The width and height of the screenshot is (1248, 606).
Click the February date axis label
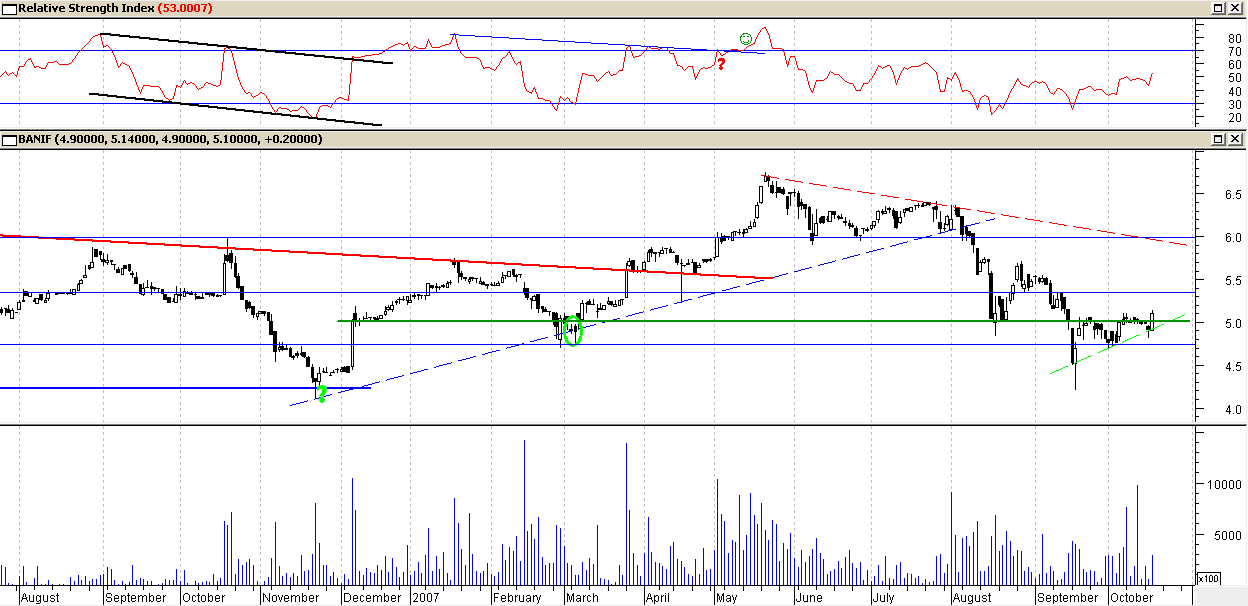[517, 597]
